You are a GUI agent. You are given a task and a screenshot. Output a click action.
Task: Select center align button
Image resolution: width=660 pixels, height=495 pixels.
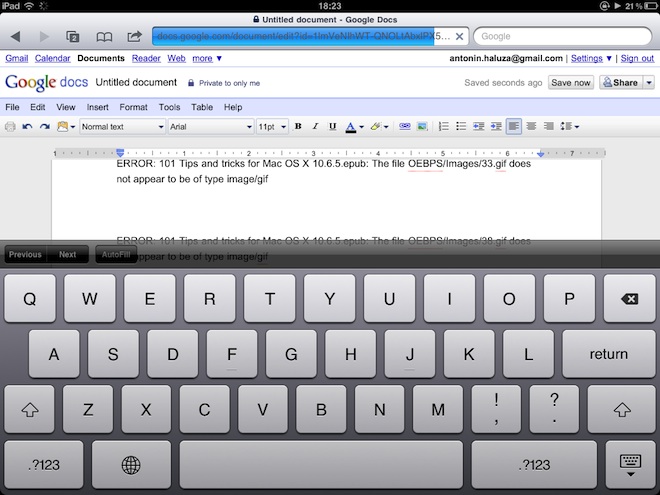pos(531,126)
